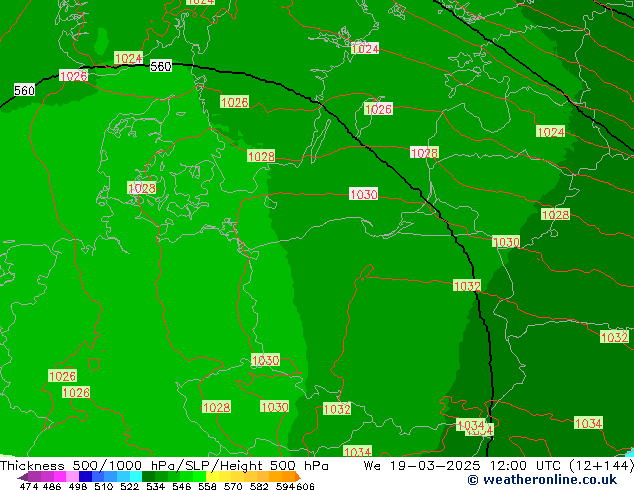Click legend value 510
This screenshot has height=490, width=634.
point(104,486)
